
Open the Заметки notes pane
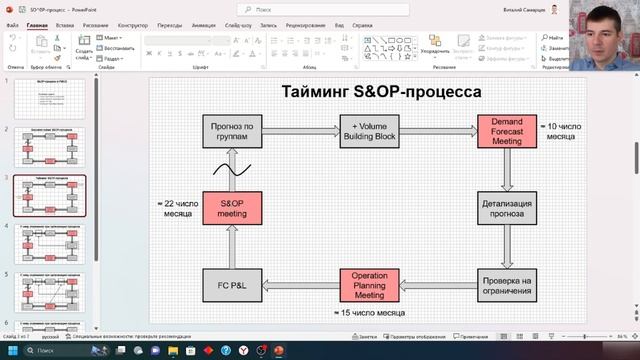point(364,337)
